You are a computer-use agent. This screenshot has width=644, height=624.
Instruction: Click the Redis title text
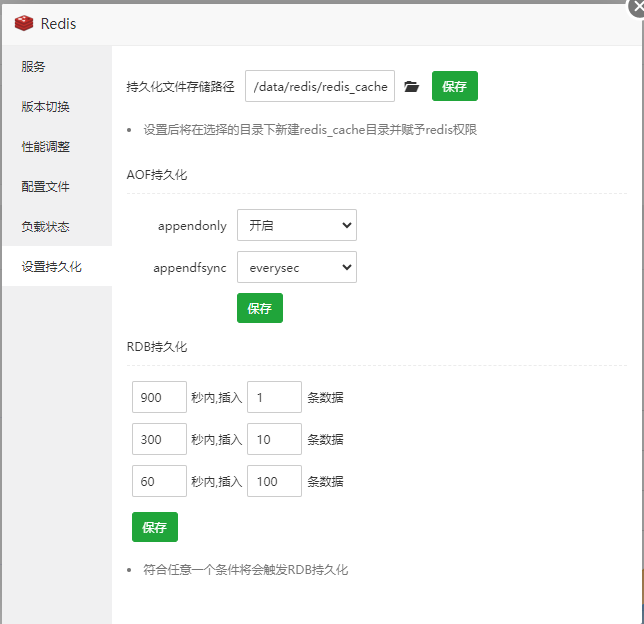click(x=58, y=24)
